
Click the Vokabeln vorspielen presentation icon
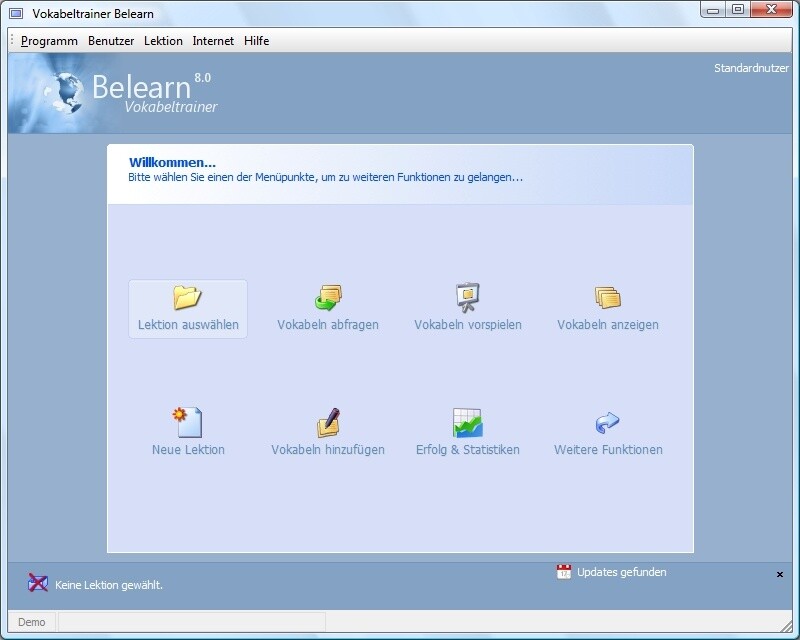click(467, 297)
